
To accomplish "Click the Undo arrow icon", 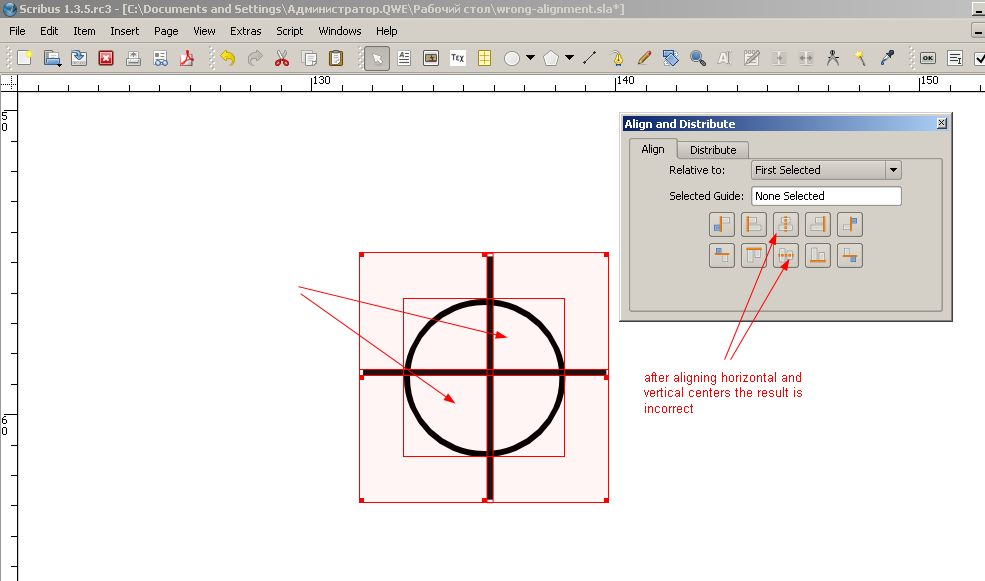I will (x=228, y=58).
